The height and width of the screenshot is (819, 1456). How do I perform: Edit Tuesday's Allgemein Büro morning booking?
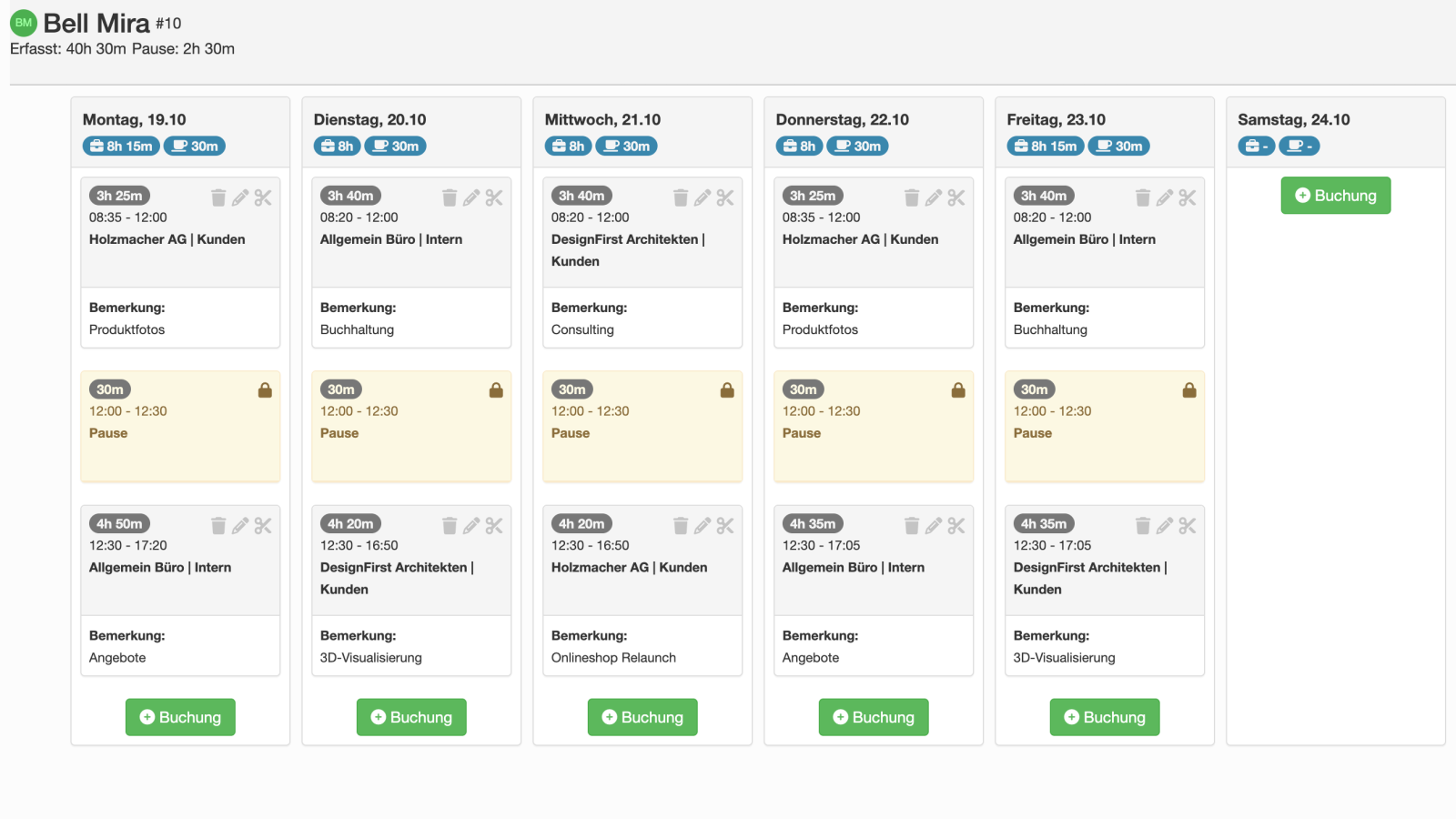[x=471, y=197]
